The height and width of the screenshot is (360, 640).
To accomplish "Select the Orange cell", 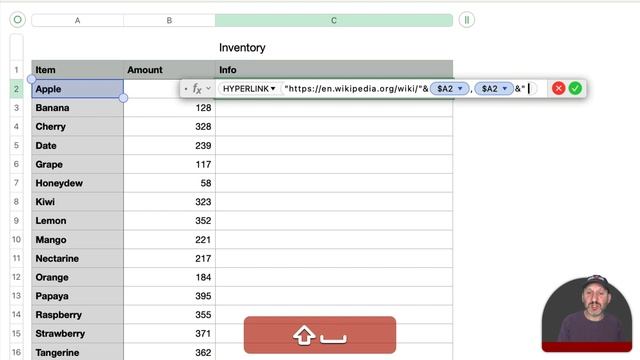I will point(78,277).
